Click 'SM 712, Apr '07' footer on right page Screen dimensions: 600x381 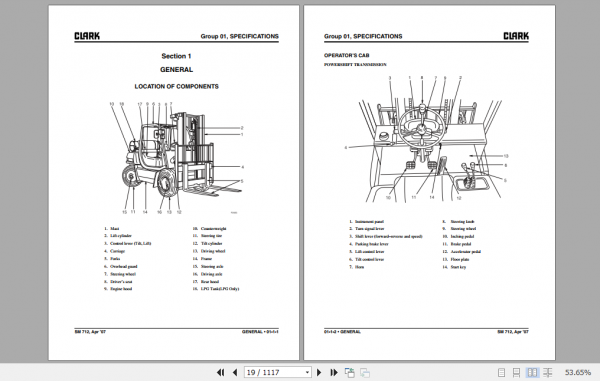pyautogui.click(x=513, y=332)
